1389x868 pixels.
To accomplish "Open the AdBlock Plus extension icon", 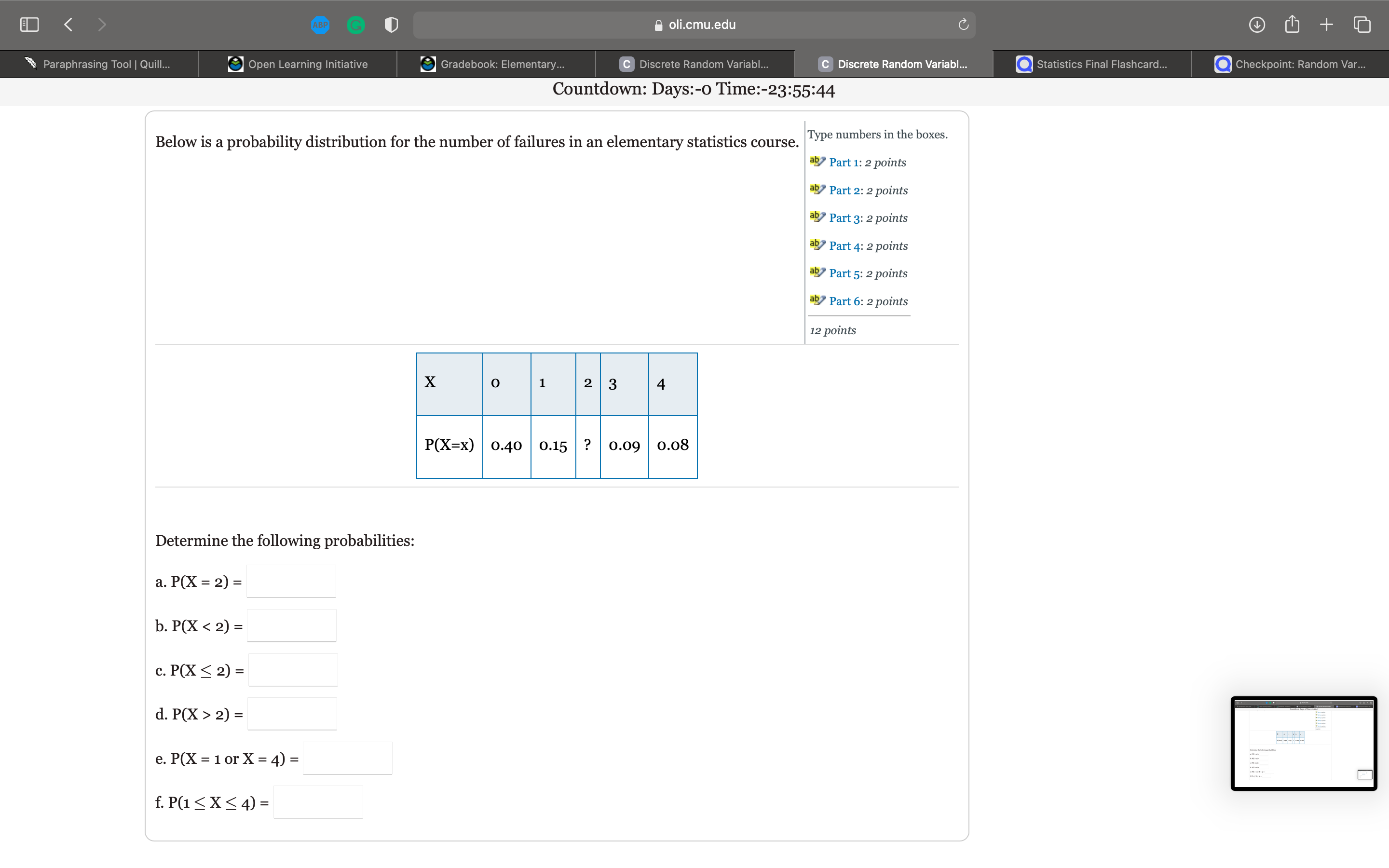I will [x=320, y=25].
